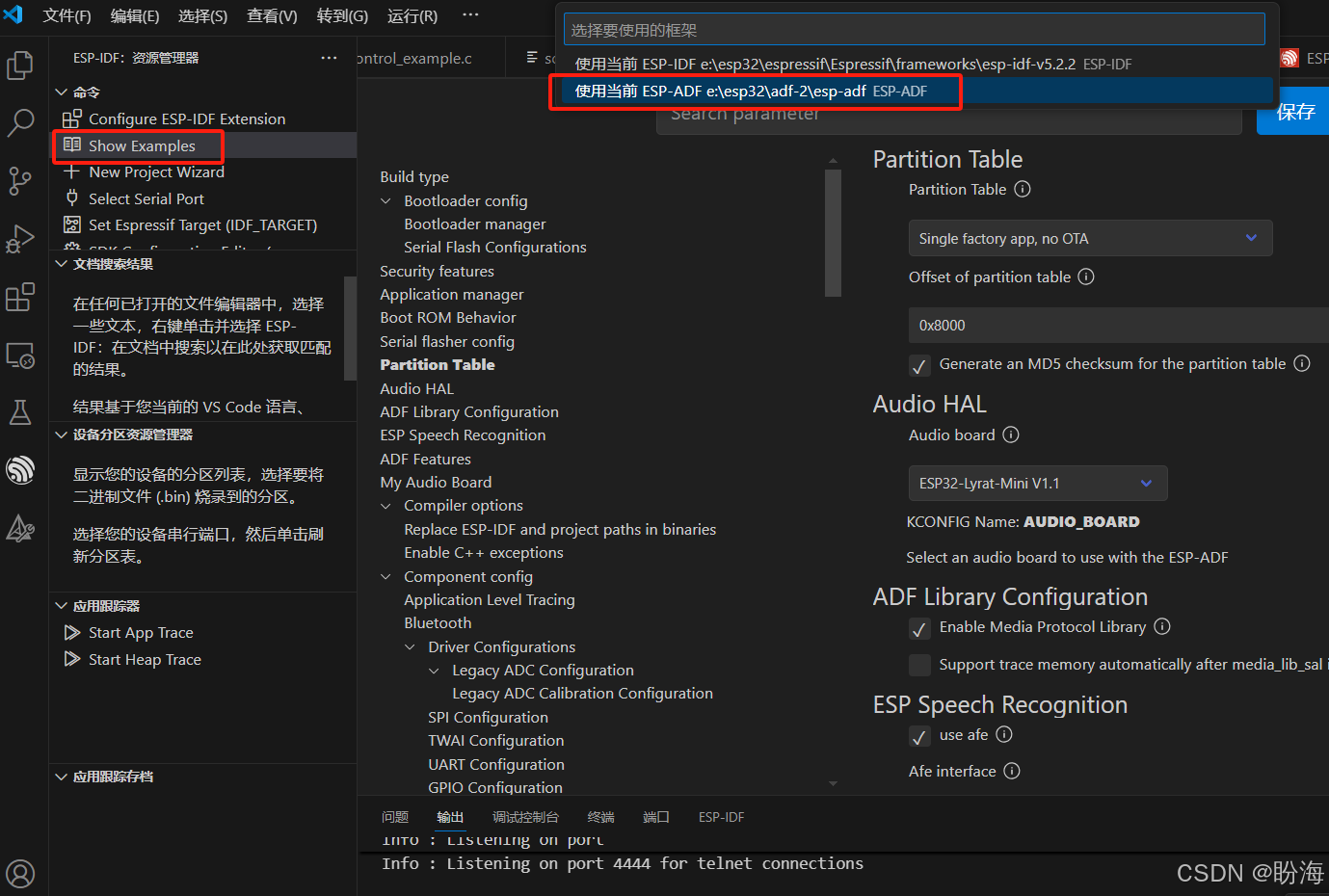Open the 查看(V) menu
Screen dimensions: 1329x896
point(272,15)
